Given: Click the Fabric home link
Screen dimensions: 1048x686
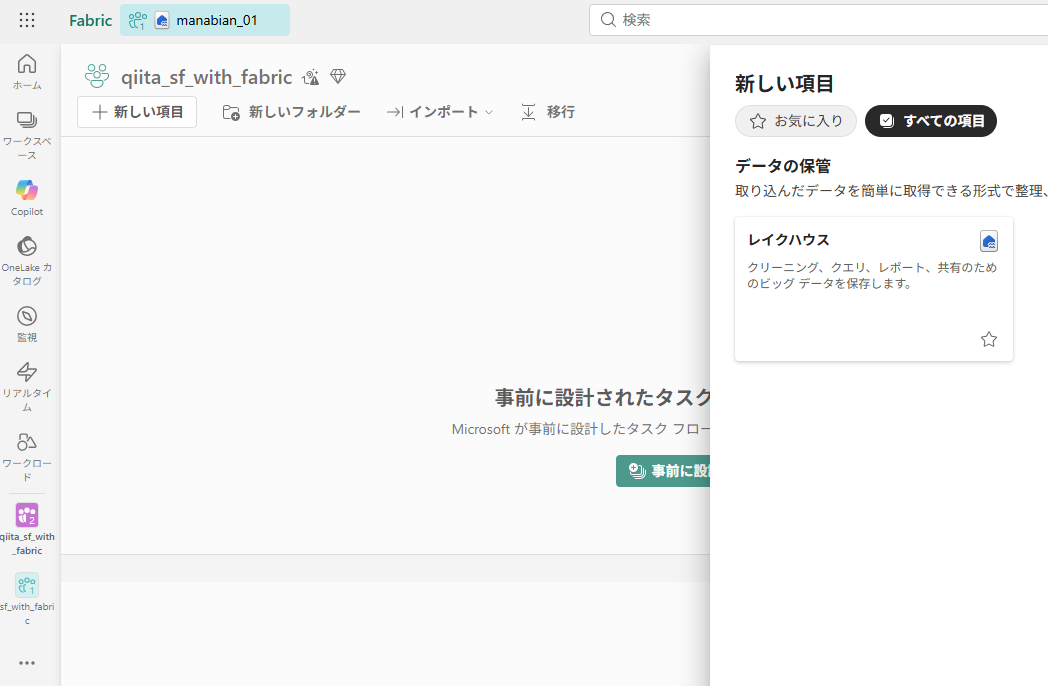Looking at the screenshot, I should tap(90, 20).
